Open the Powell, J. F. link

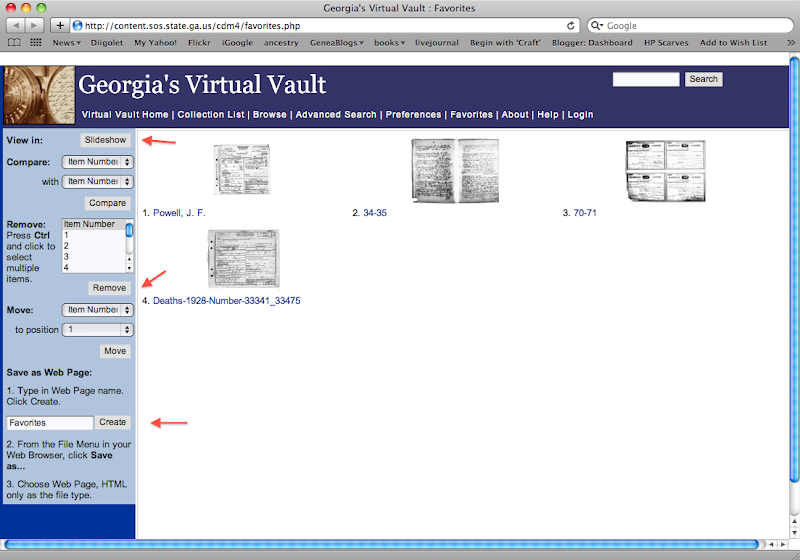(x=179, y=213)
